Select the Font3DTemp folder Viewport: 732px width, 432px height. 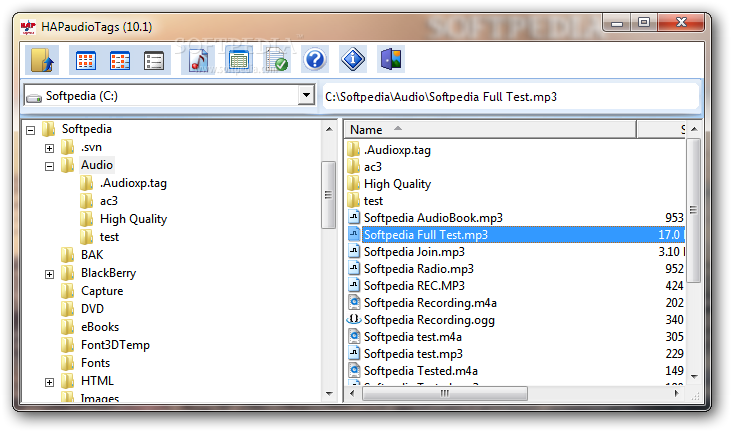115,345
